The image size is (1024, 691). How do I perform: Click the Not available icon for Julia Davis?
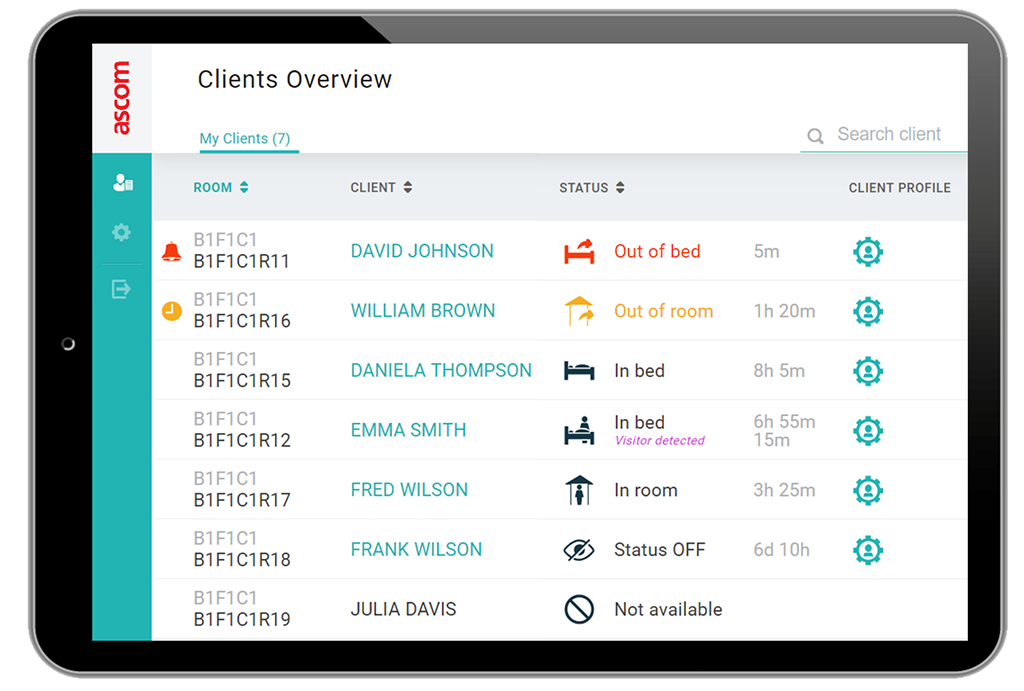pos(579,609)
